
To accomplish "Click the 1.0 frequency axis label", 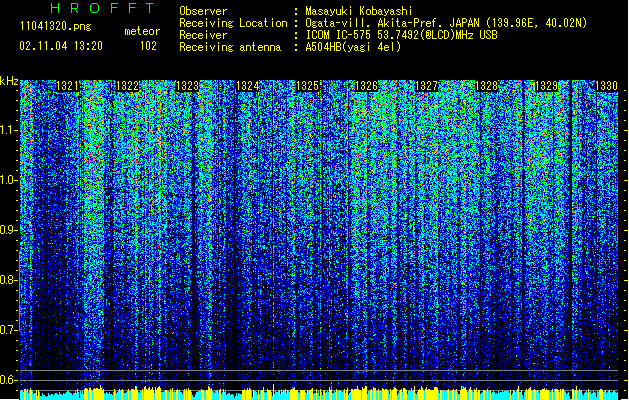I will pyautogui.click(x=8, y=180).
